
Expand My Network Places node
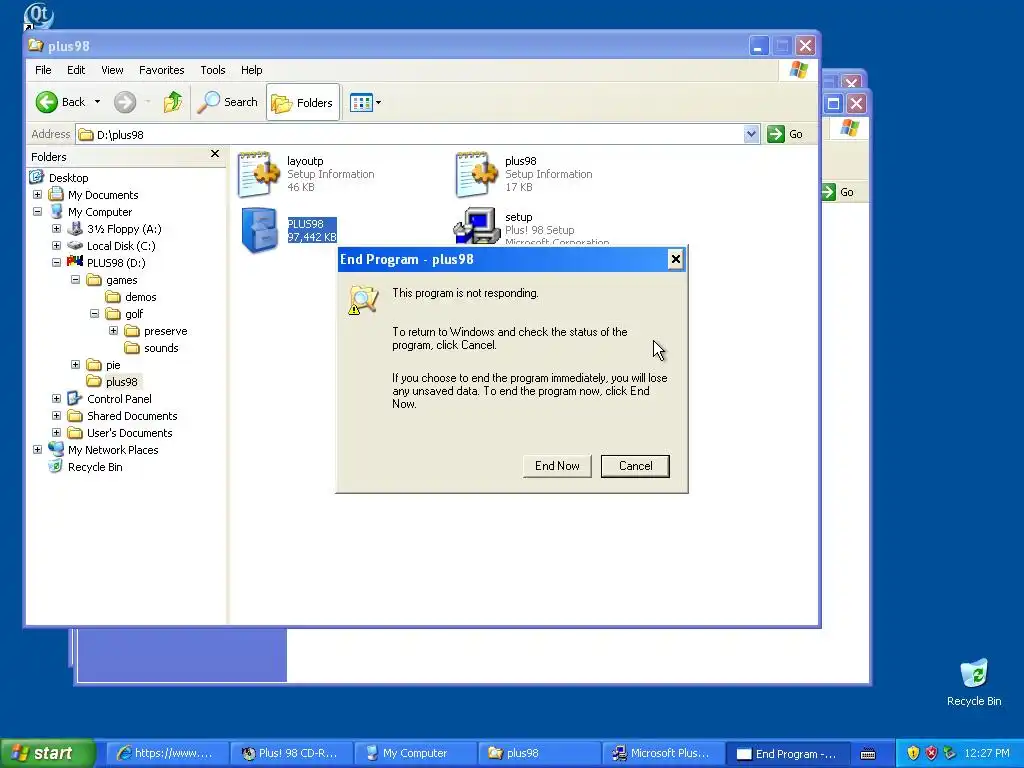point(37,449)
